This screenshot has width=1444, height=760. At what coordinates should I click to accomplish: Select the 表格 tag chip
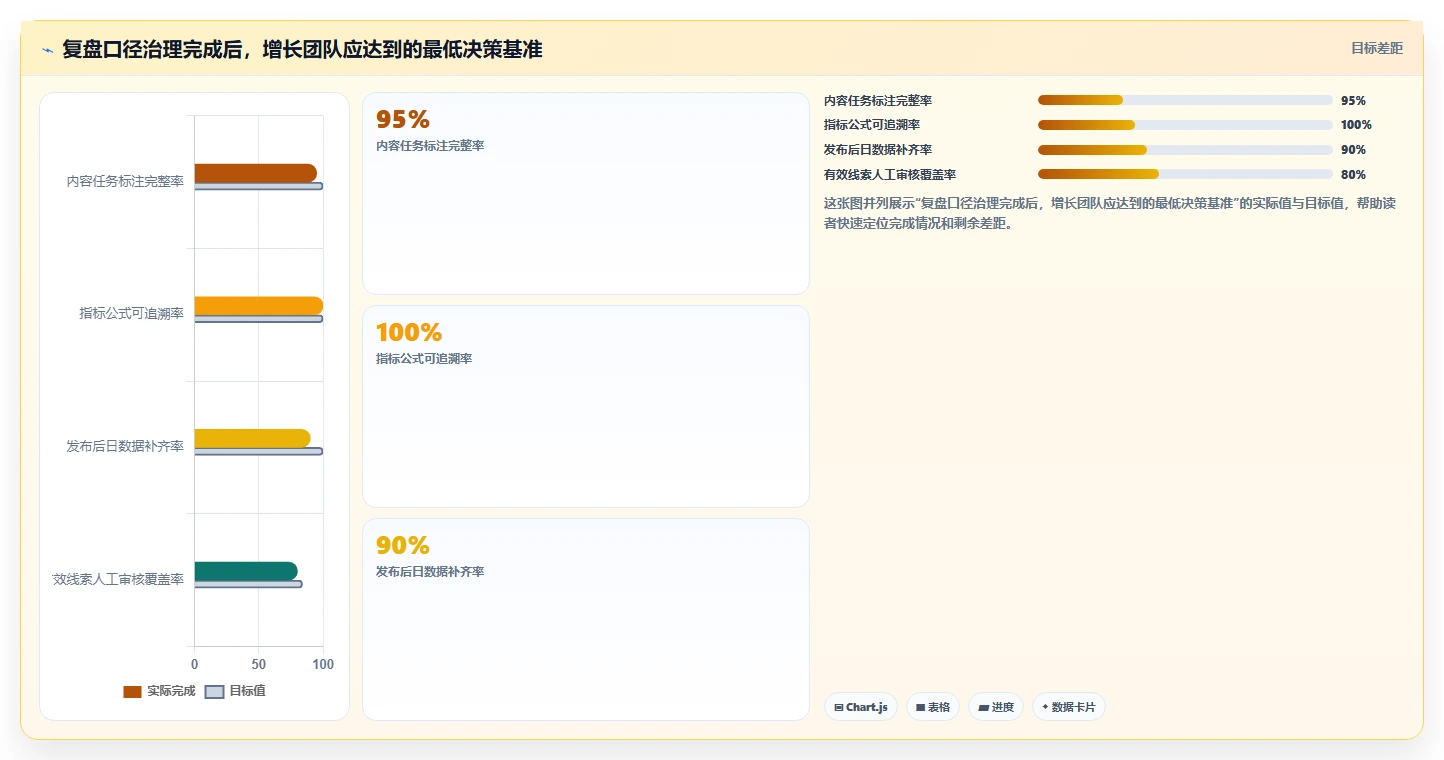click(933, 707)
